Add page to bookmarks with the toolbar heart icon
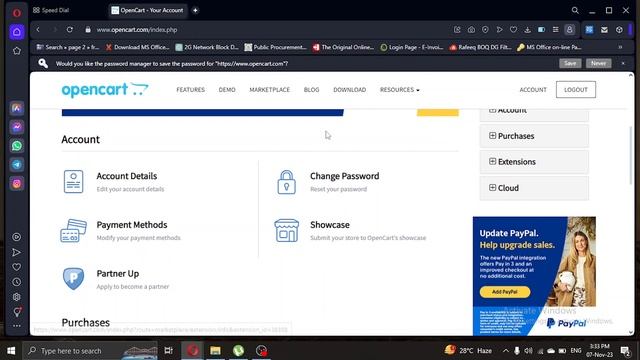640x360 pixels. pos(513,29)
